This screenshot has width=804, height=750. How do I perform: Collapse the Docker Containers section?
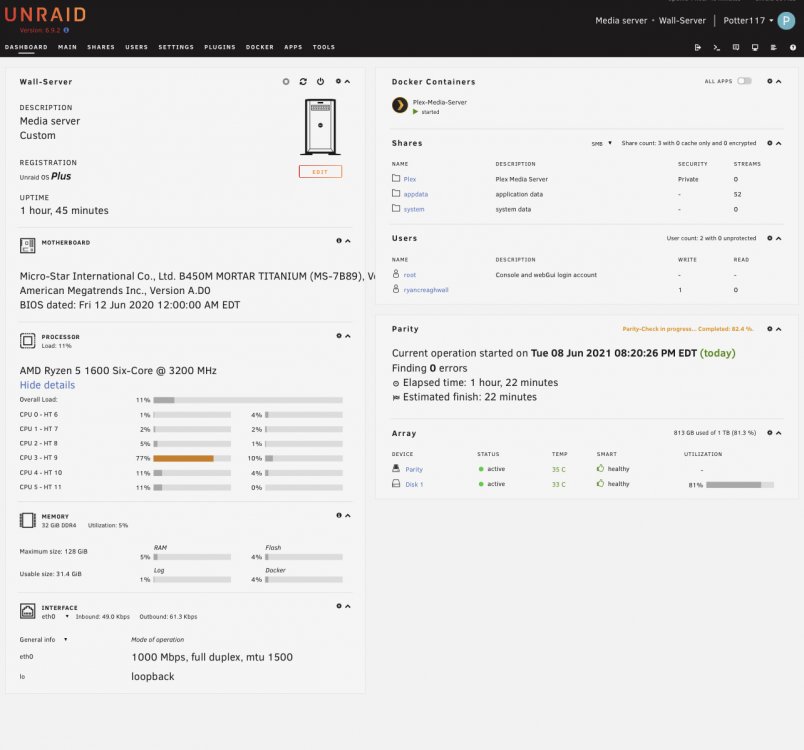click(x=778, y=82)
